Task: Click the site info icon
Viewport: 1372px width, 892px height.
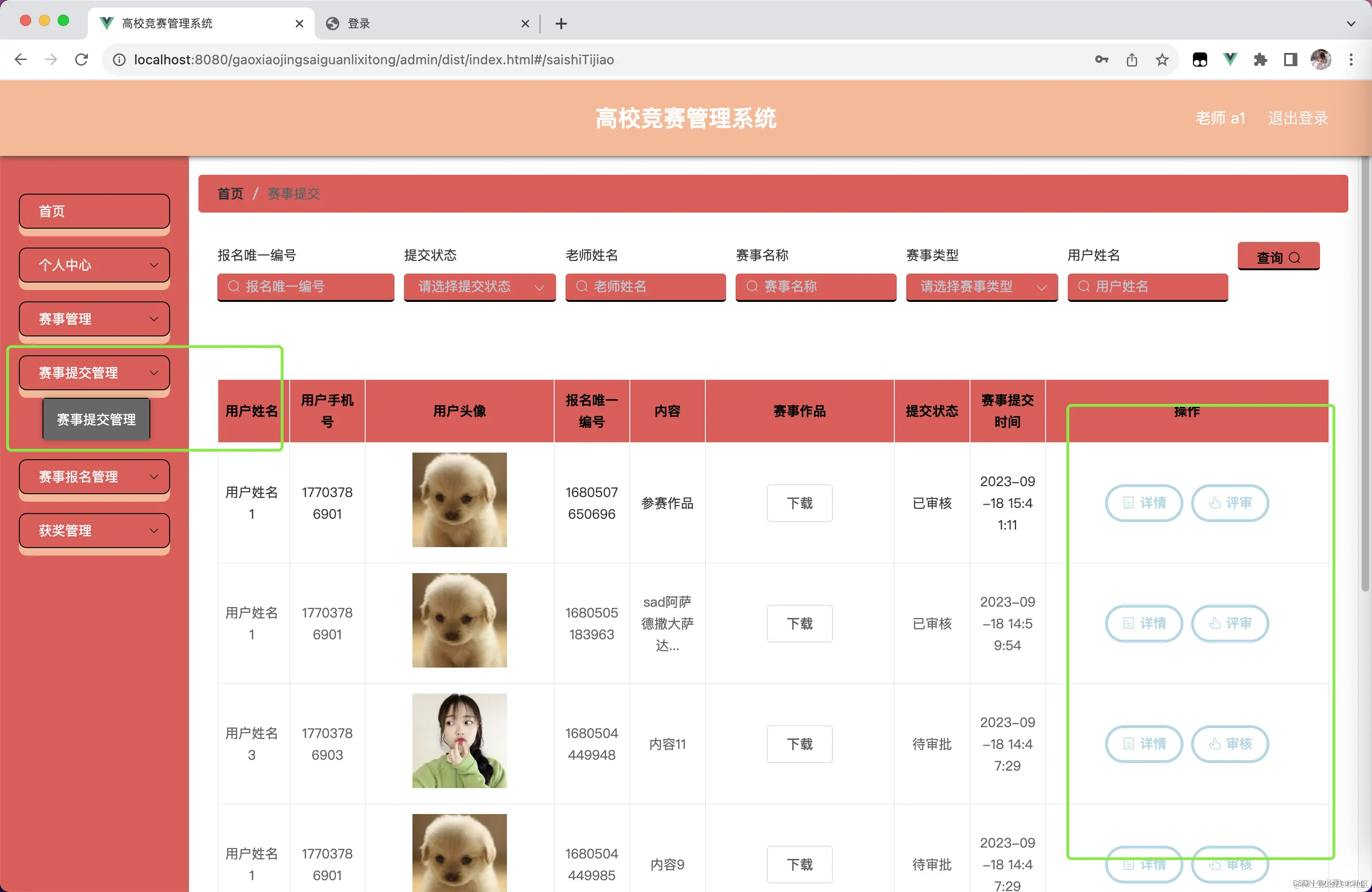Action: tap(120, 60)
